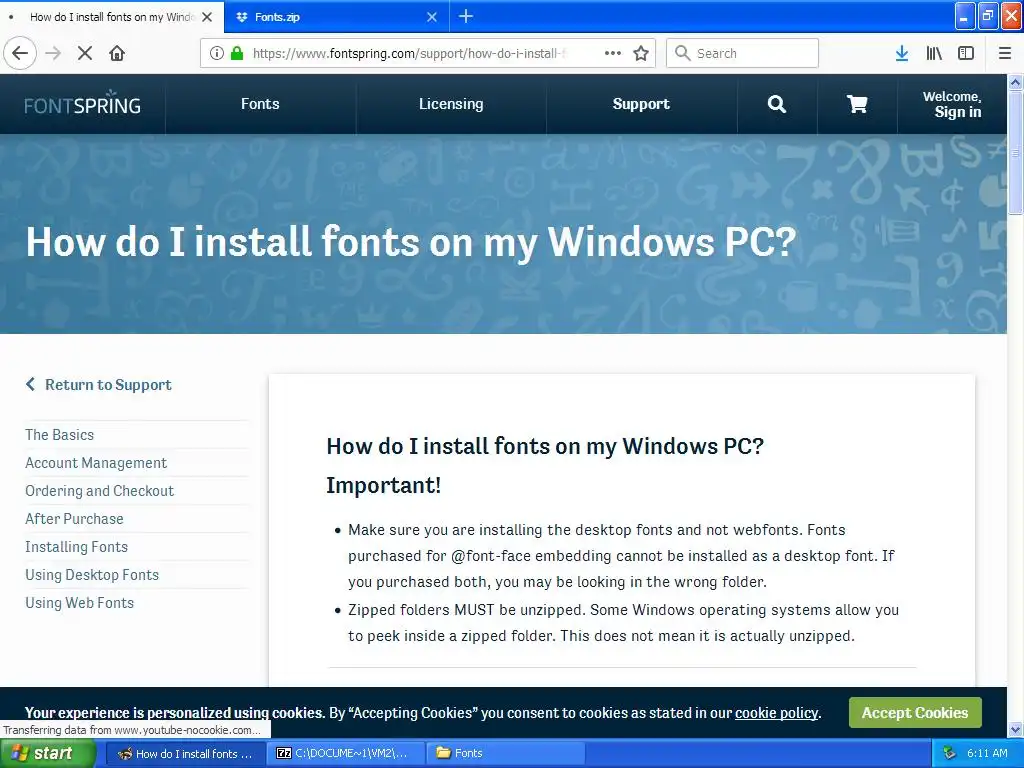
Task: View site information icon in address bar
Action: coord(217,53)
